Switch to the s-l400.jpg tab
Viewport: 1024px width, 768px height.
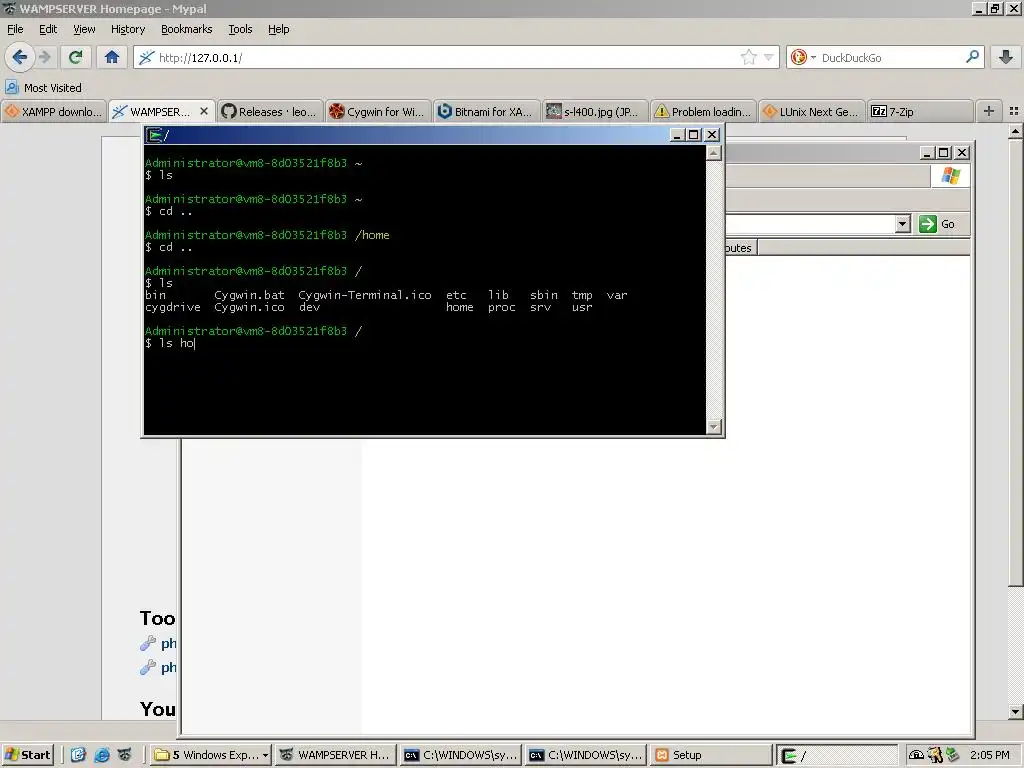click(594, 112)
